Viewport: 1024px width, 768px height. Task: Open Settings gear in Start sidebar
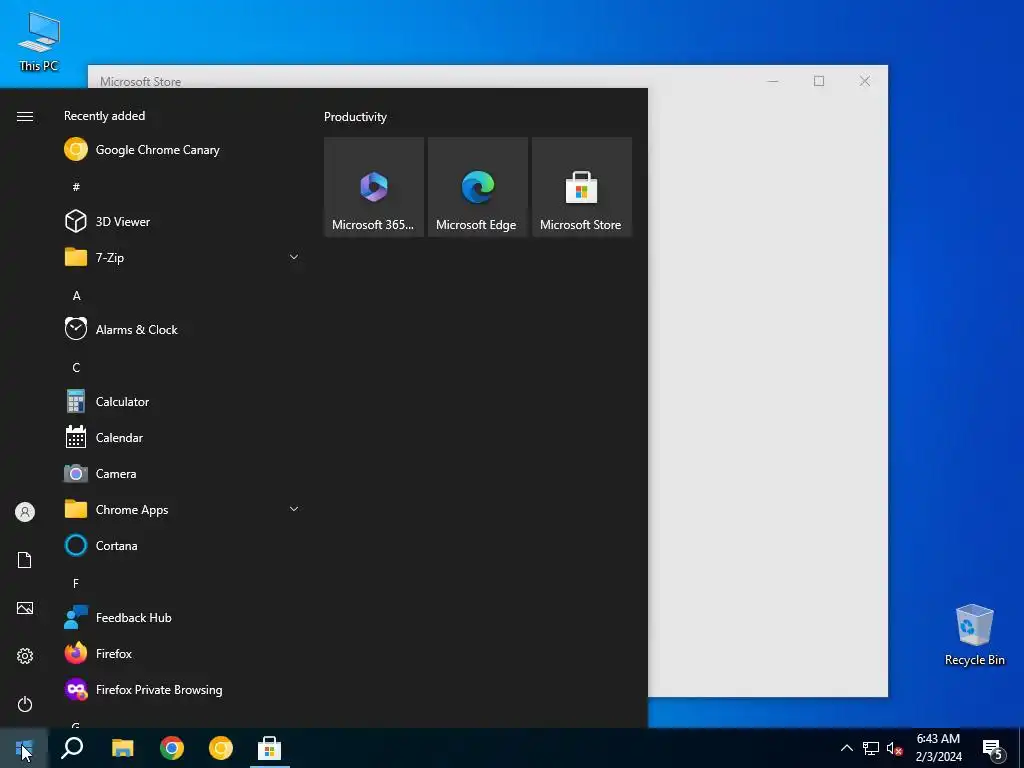click(25, 656)
